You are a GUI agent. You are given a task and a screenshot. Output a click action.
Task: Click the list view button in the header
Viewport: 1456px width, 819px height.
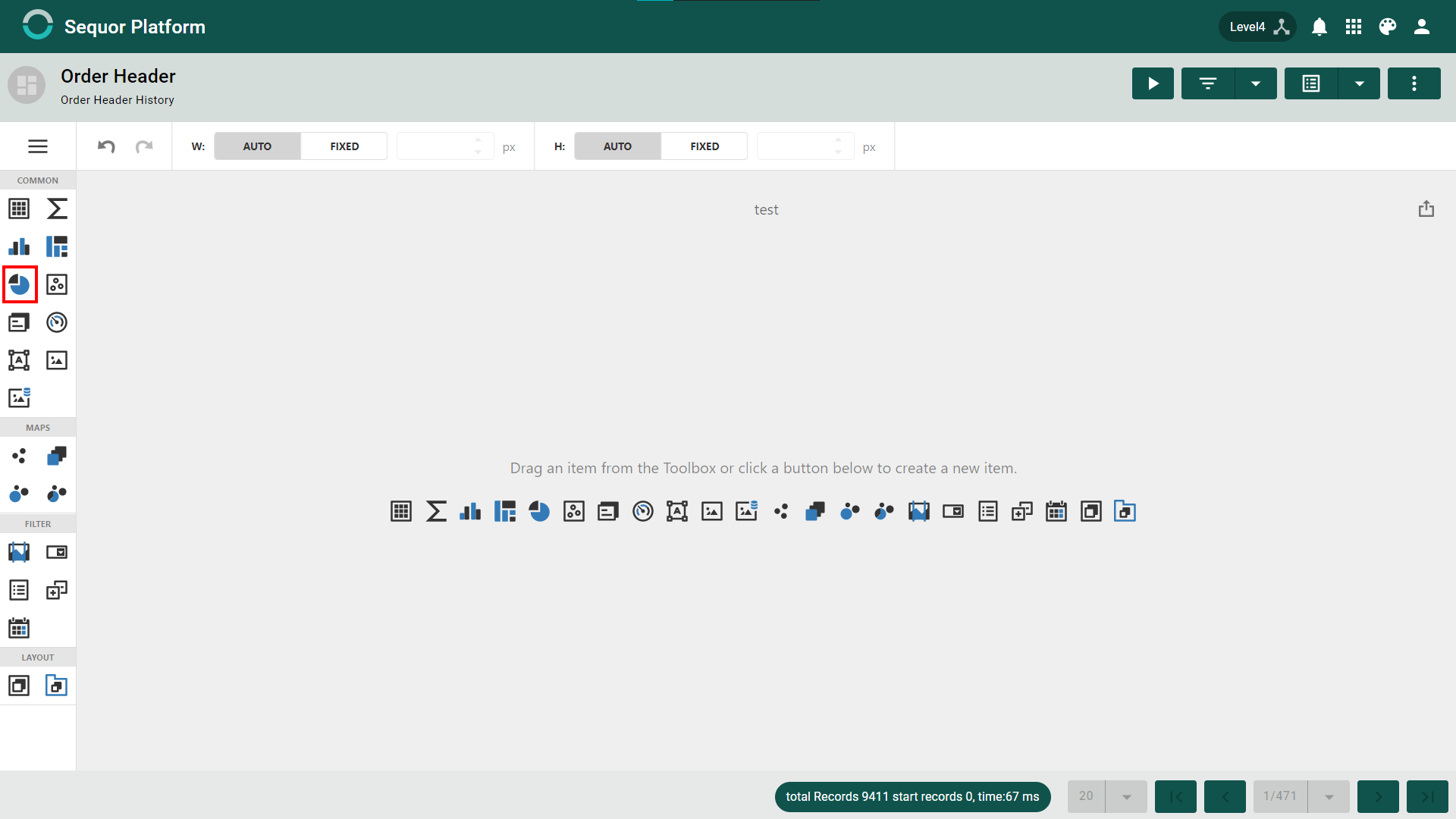(x=1311, y=83)
